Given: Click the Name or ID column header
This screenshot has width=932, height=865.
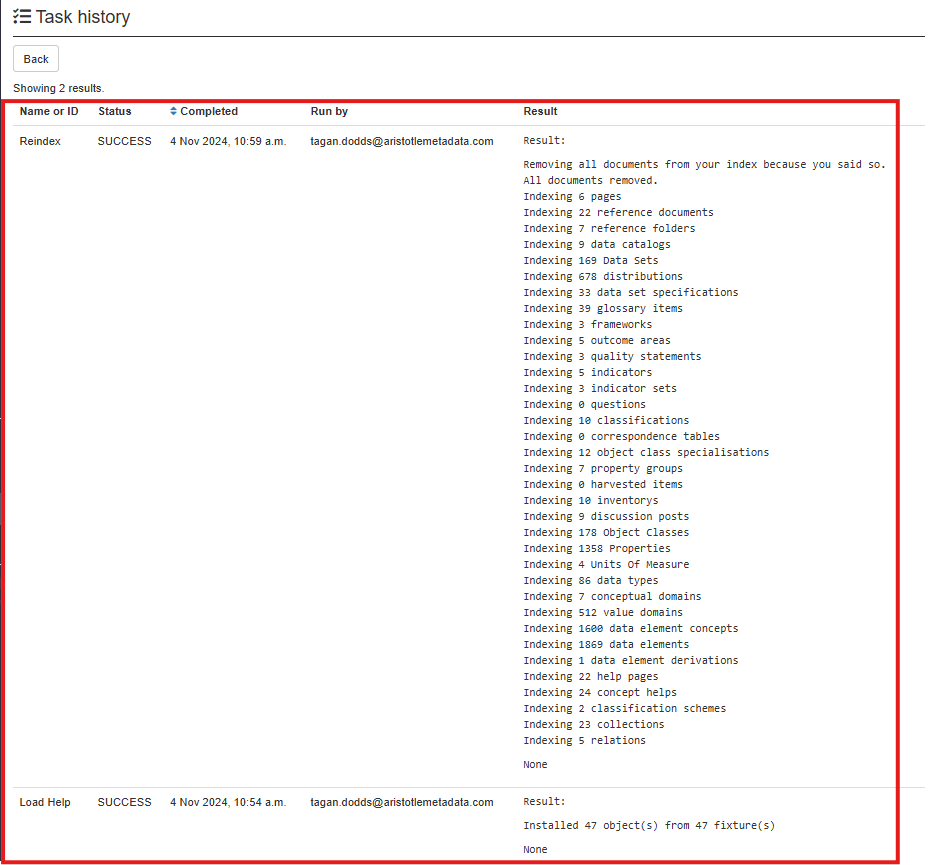Looking at the screenshot, I should [x=49, y=111].
